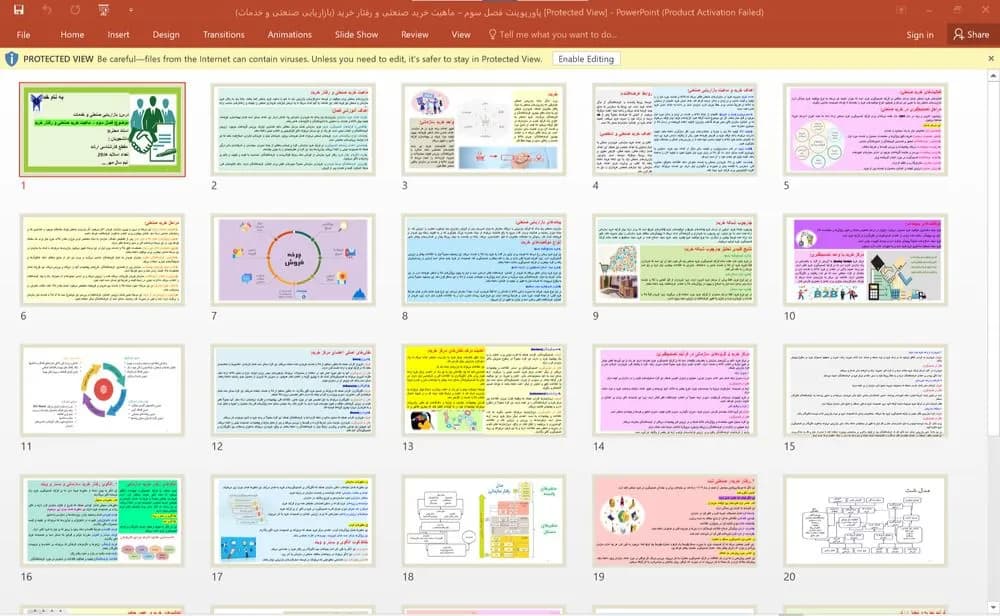Open the Insert tab

pos(118,35)
